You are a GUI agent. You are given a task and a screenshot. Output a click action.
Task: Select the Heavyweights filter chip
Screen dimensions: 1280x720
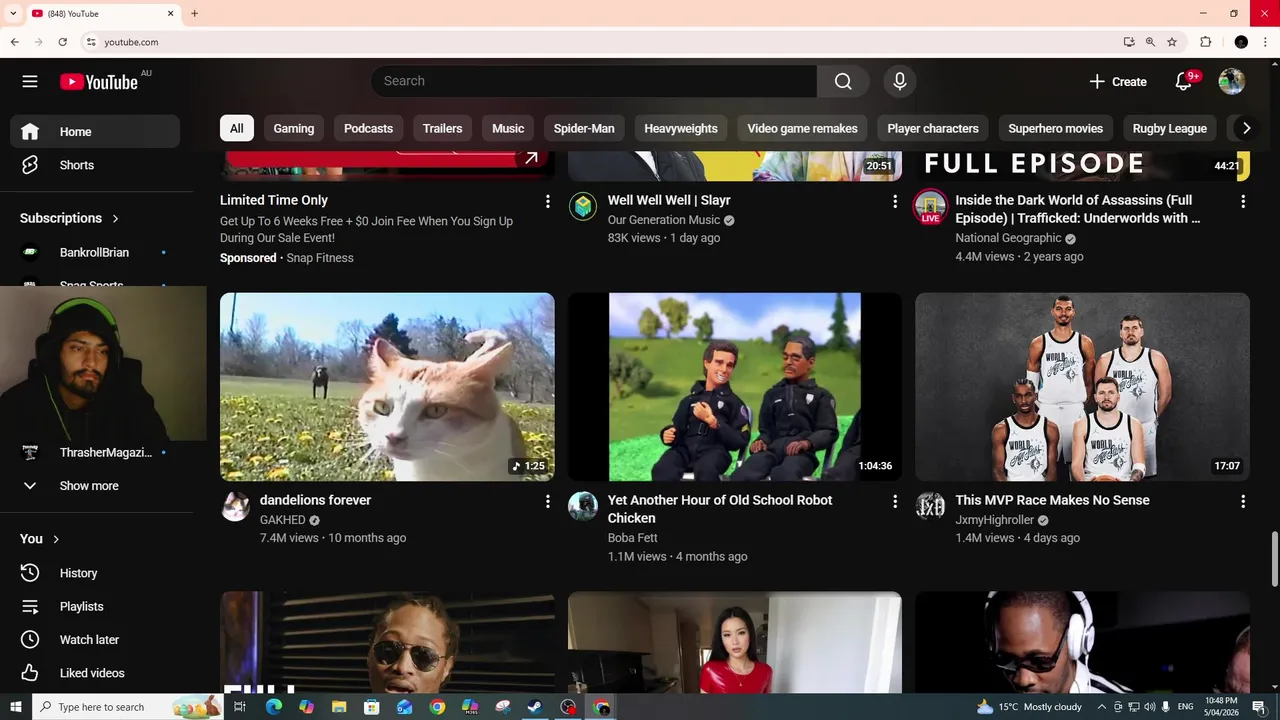681,128
